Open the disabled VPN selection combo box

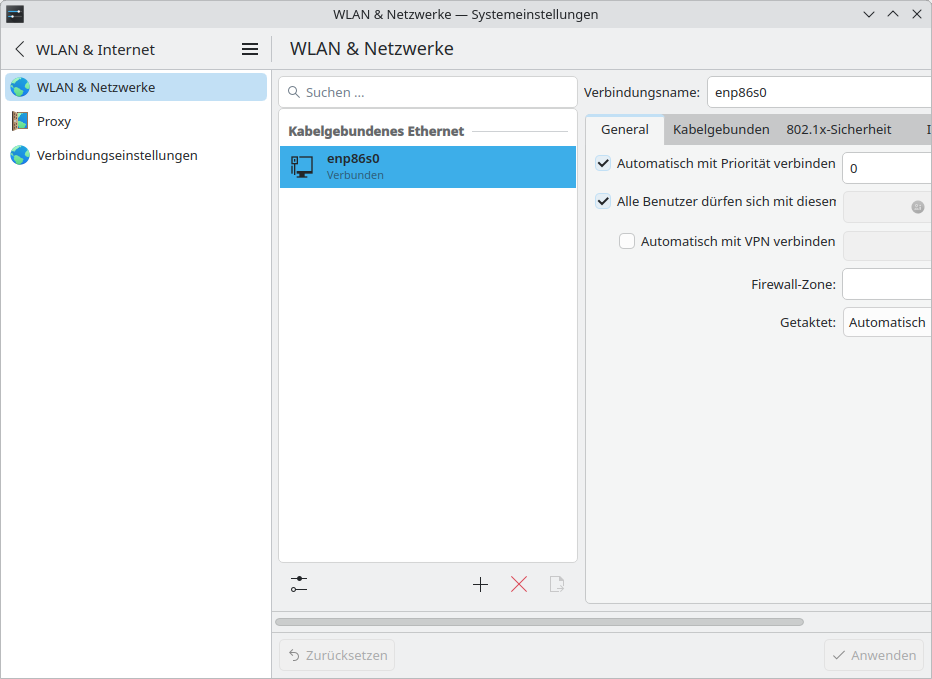tap(886, 245)
